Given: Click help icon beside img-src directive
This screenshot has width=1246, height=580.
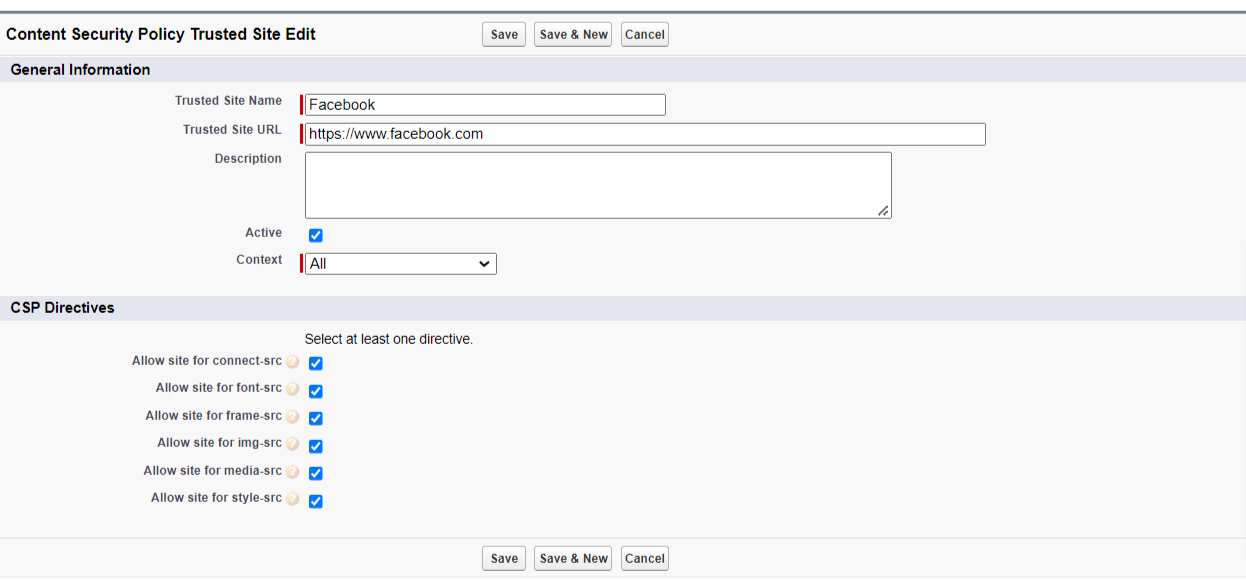Looking at the screenshot, I should click(292, 444).
